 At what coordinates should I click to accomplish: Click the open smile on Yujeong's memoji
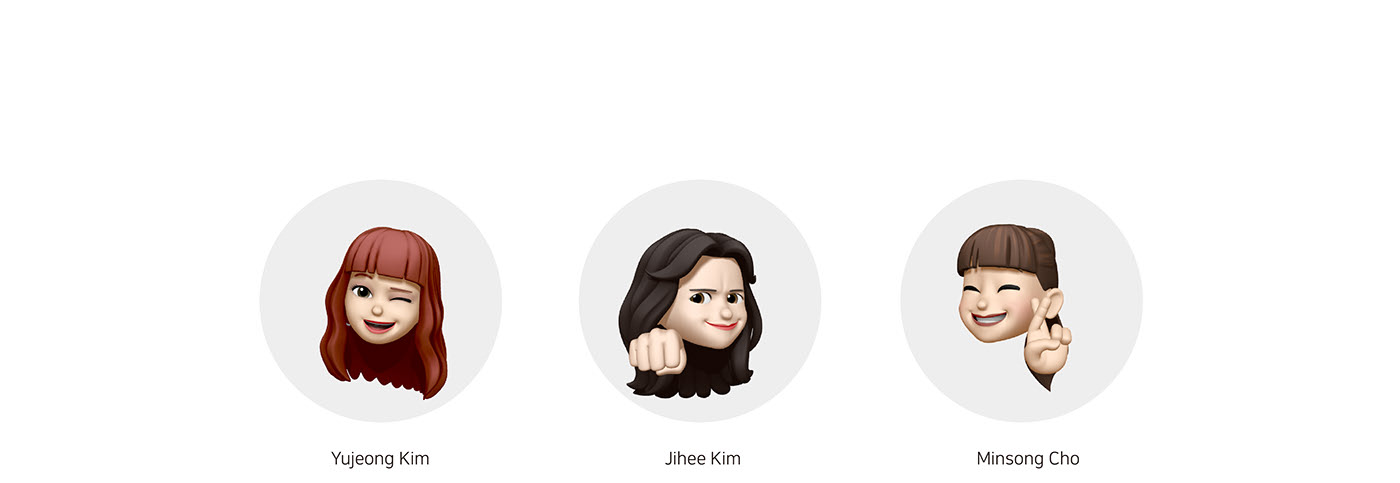coord(378,326)
